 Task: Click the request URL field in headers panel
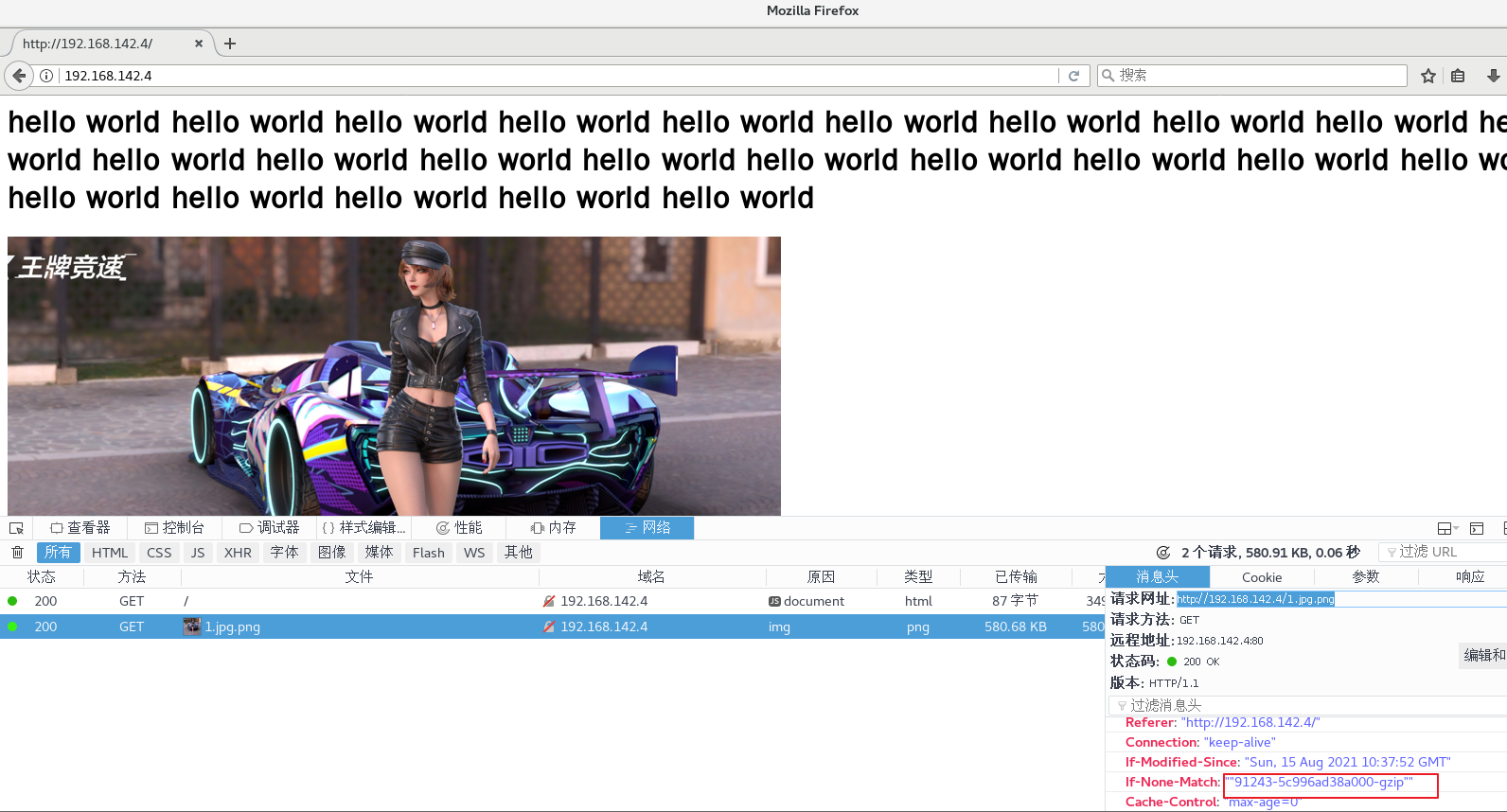click(x=1341, y=599)
